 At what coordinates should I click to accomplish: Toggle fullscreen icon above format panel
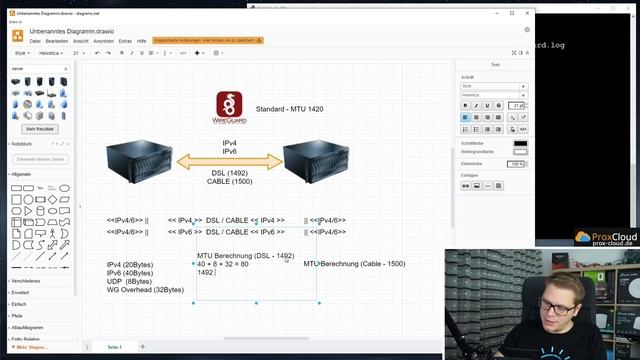point(514,53)
